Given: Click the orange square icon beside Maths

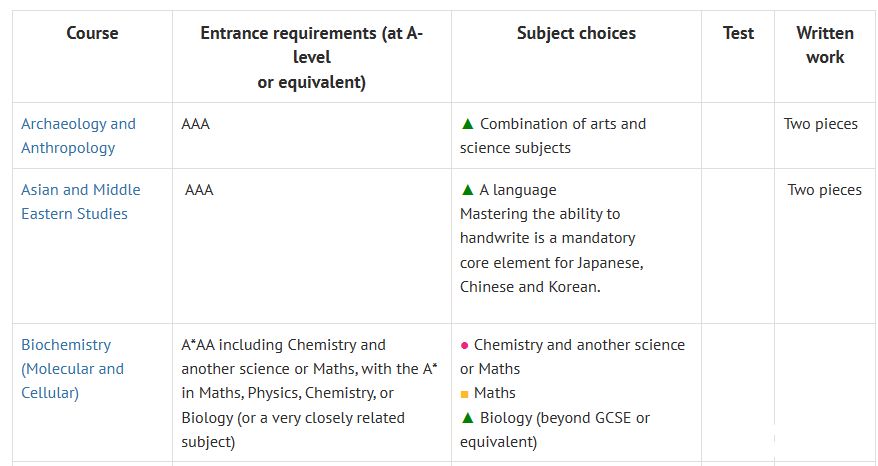Looking at the screenshot, I should click(464, 394).
